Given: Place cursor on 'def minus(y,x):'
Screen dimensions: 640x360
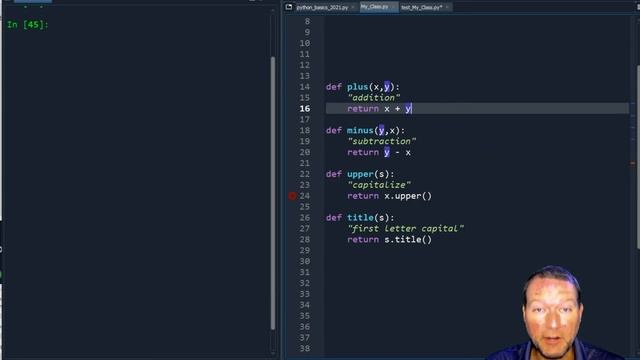Looking at the screenshot, I should pyautogui.click(x=365, y=131).
